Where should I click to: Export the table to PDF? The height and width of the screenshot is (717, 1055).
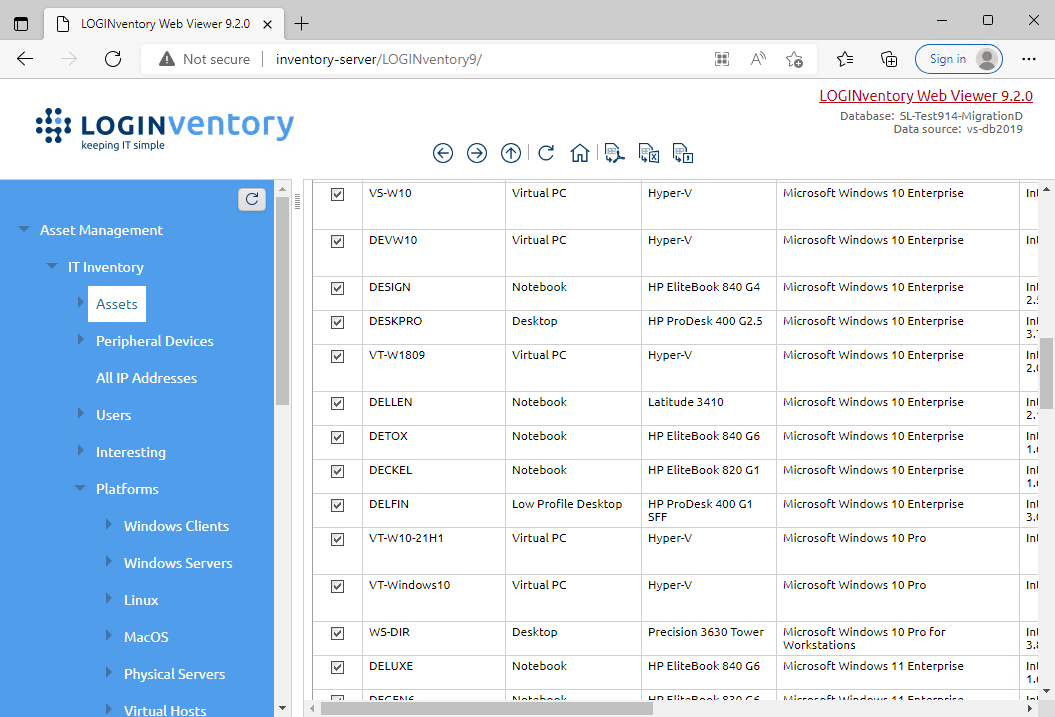(614, 153)
